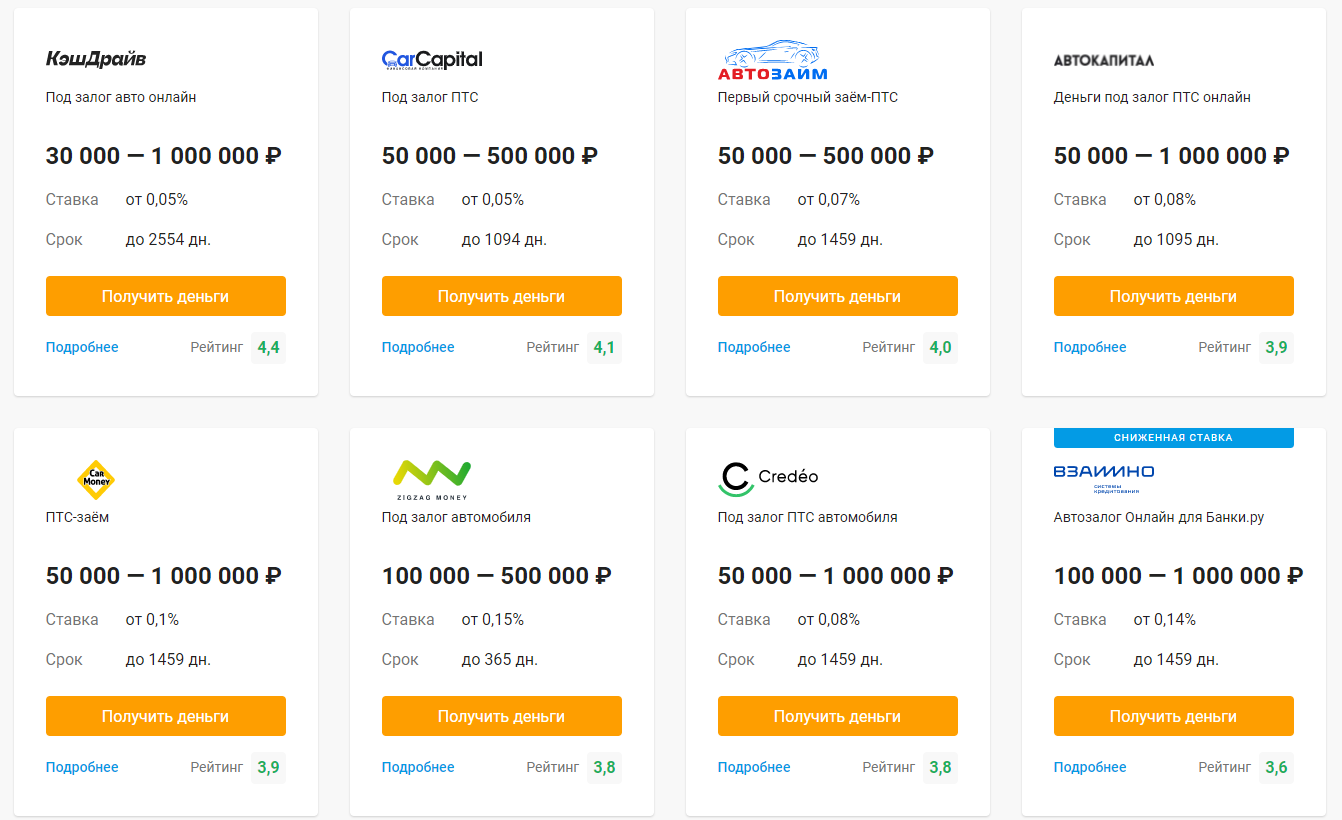Open Подробнее link for Автокапитал
This screenshot has width=1342, height=820.
1090,348
